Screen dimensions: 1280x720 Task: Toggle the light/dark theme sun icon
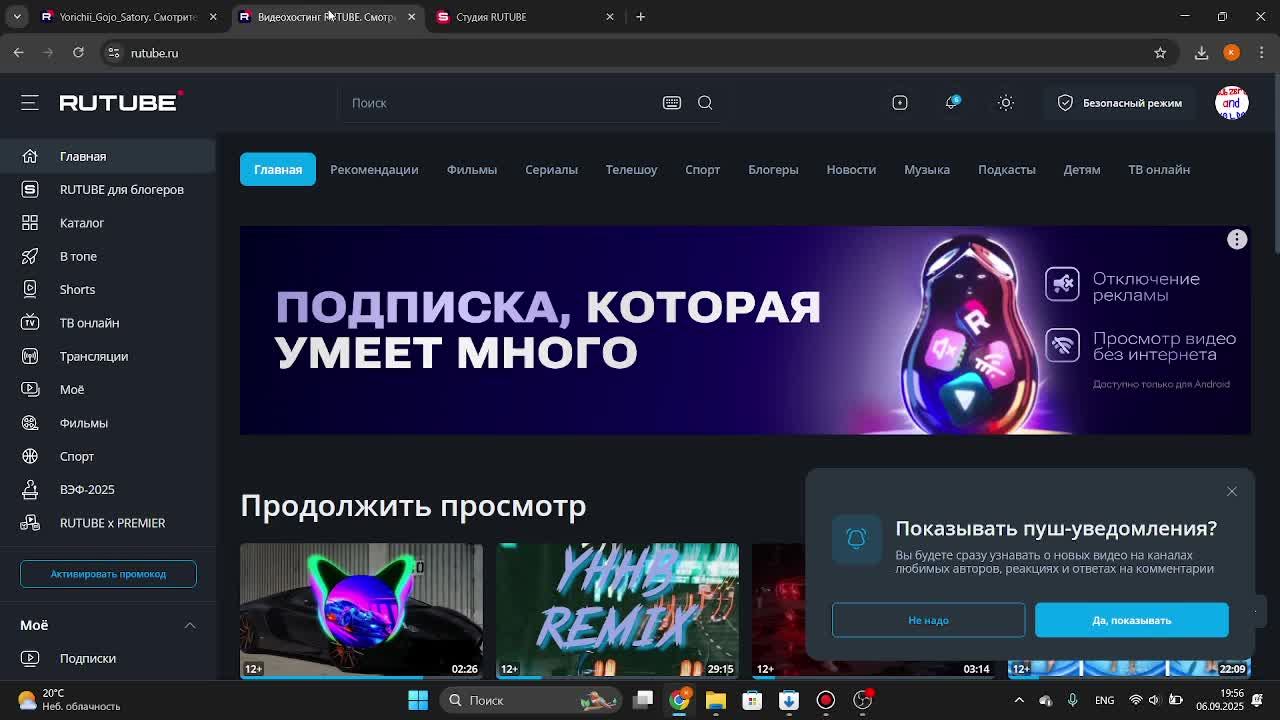pyautogui.click(x=1006, y=103)
